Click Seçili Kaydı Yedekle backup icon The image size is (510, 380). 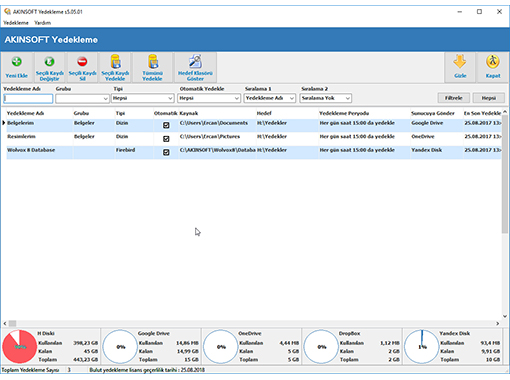pos(115,61)
